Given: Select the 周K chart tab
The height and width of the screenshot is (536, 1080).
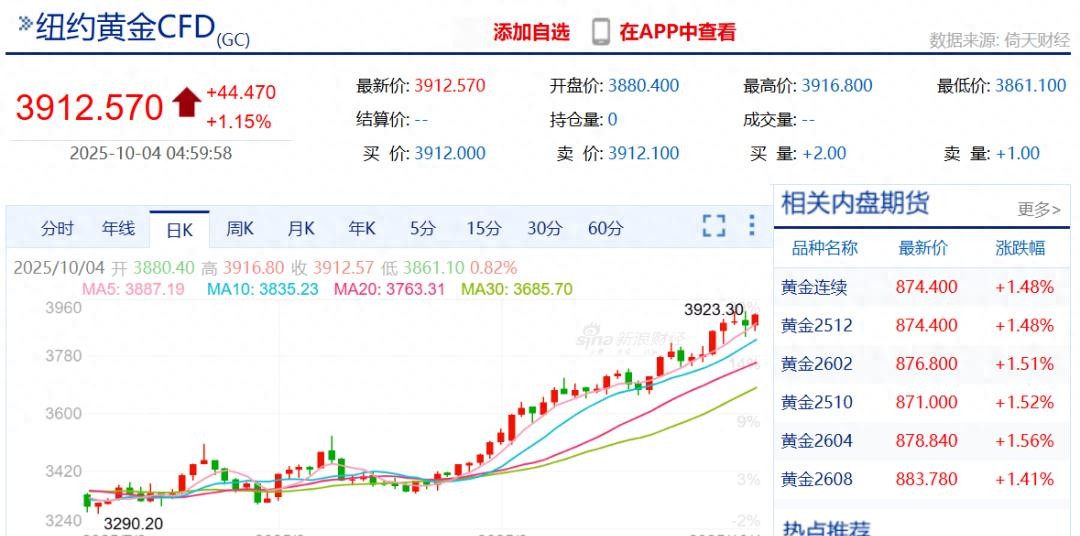Looking at the screenshot, I should (x=240, y=229).
